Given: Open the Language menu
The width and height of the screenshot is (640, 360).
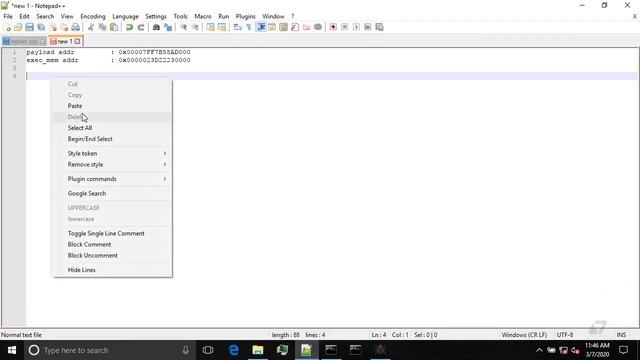Looking at the screenshot, I should click(125, 16).
